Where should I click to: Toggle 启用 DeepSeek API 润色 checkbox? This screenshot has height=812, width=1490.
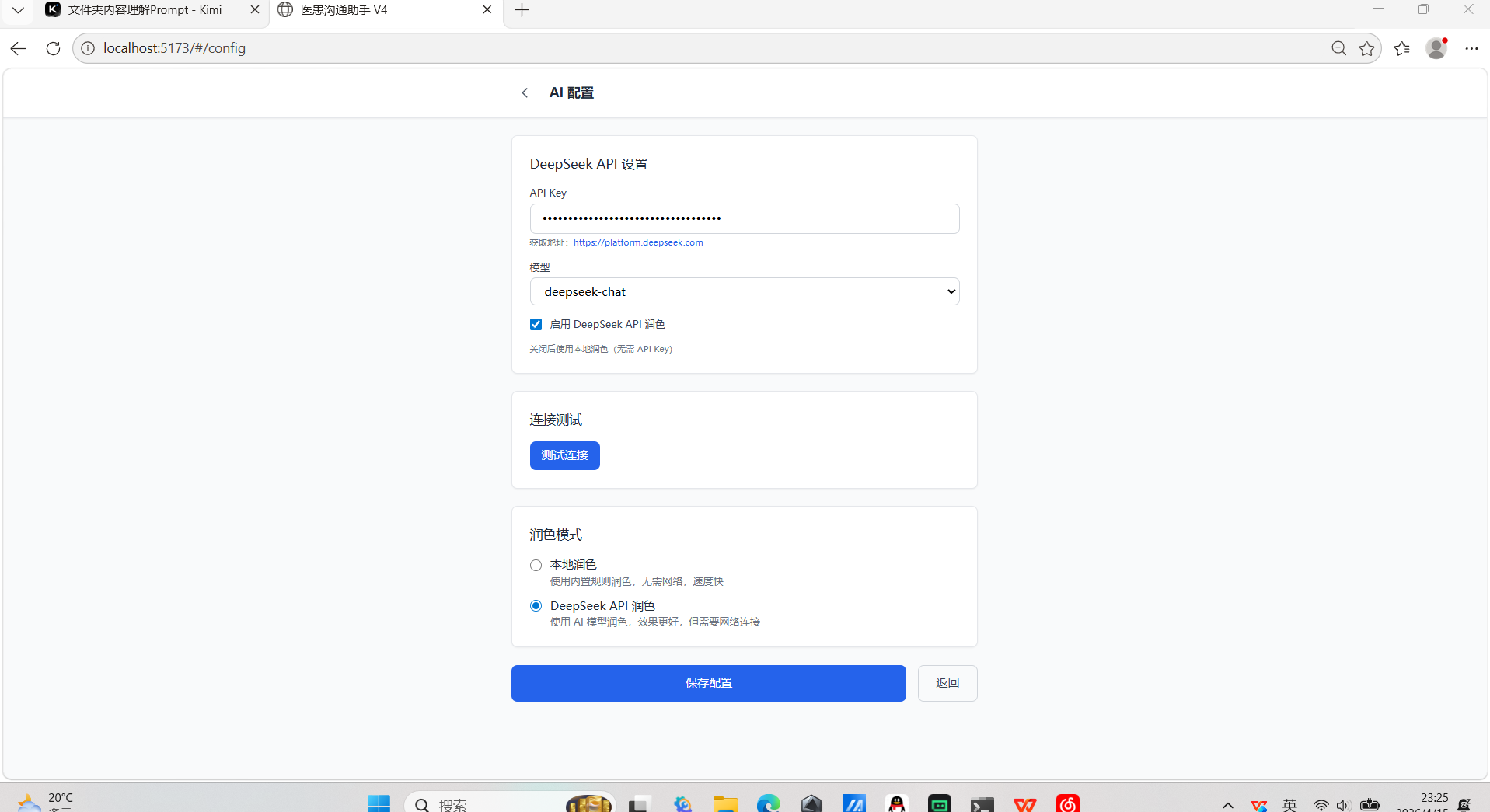(536, 325)
